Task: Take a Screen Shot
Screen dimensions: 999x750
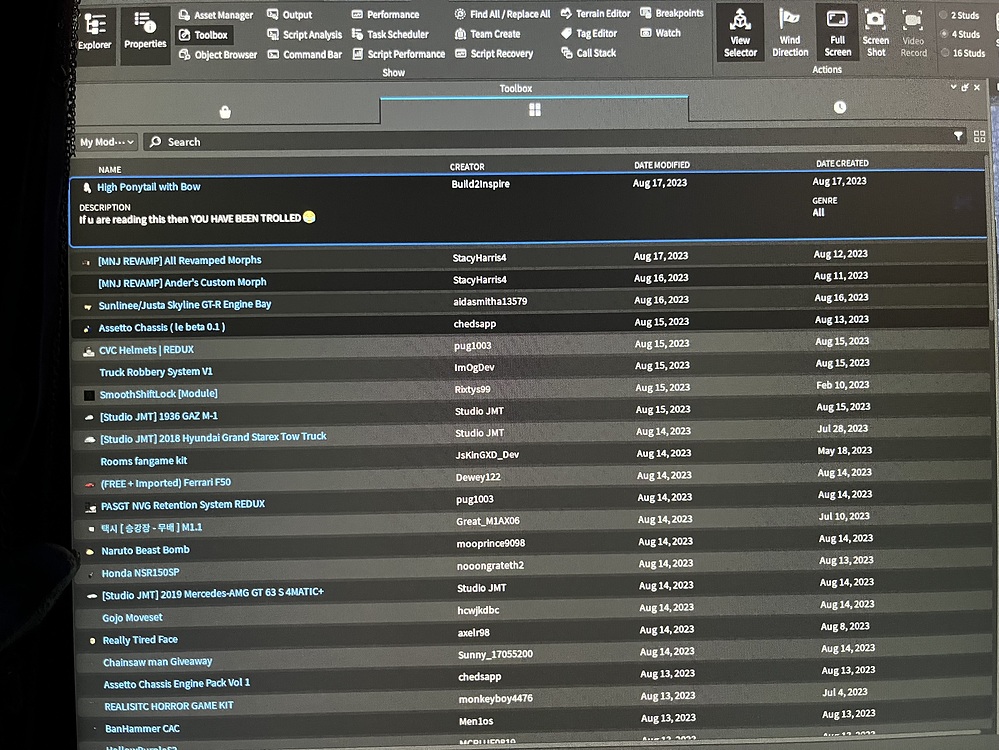Action: coord(876,32)
